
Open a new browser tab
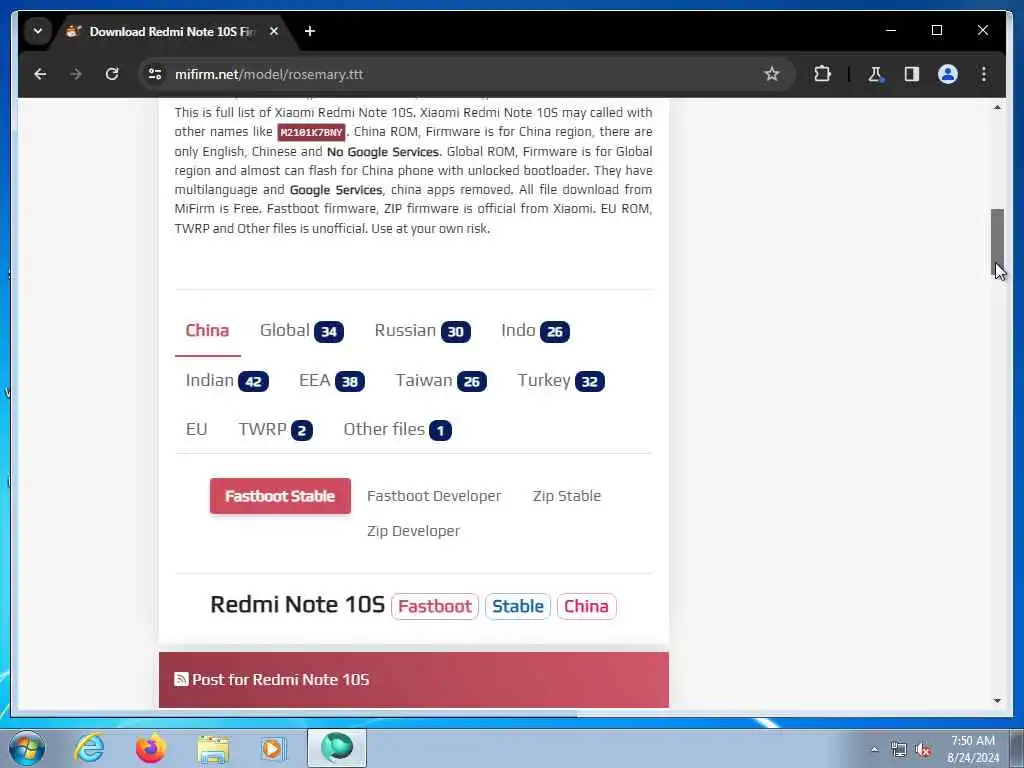pos(310,31)
